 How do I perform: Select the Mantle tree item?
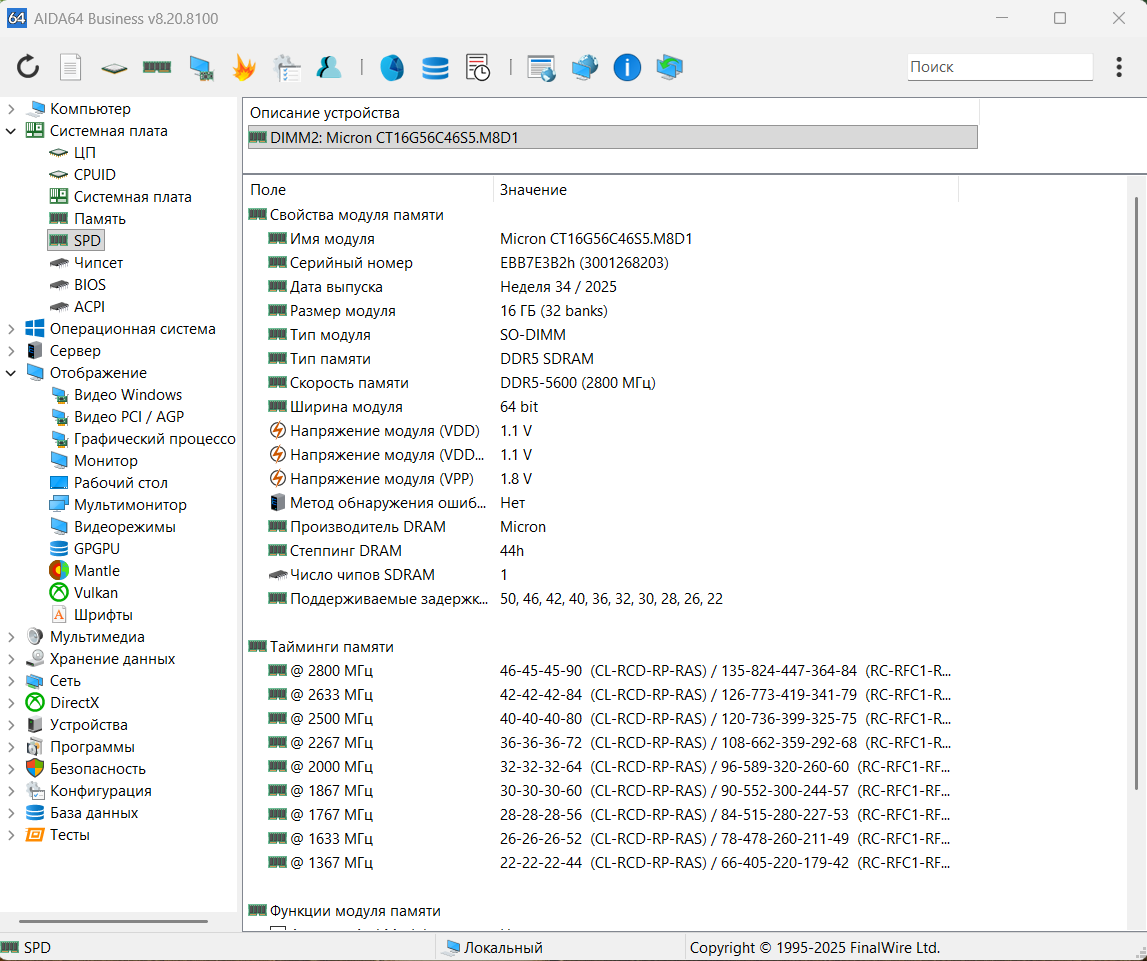[97, 570]
